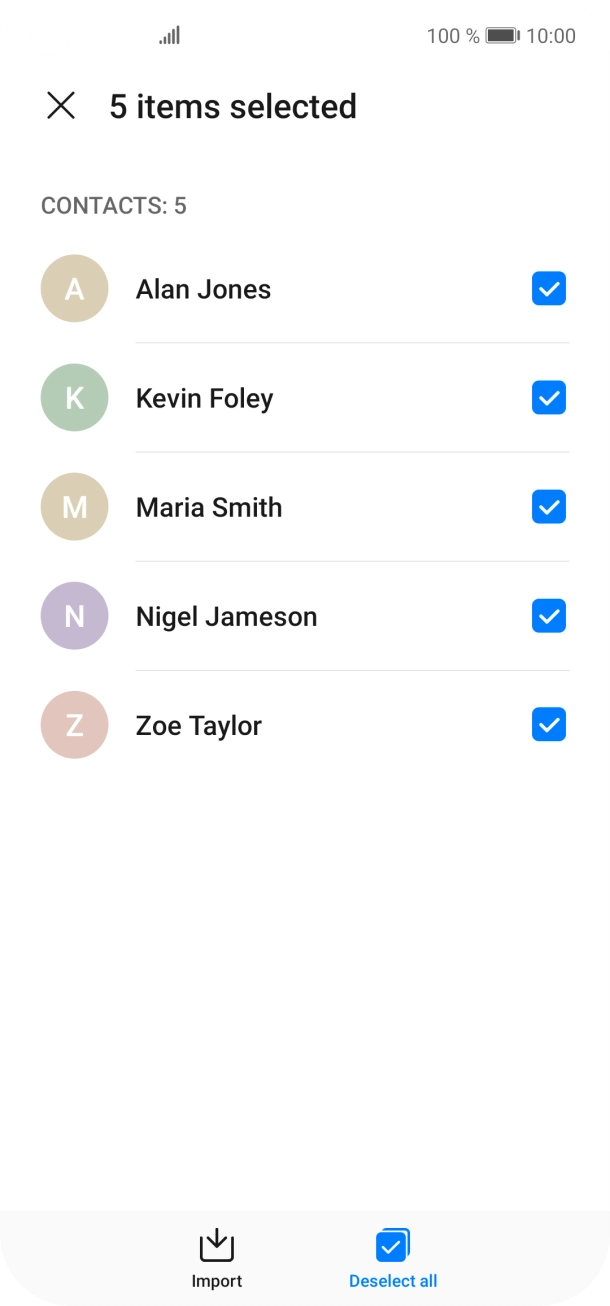The width and height of the screenshot is (610, 1306).
Task: Tap the Deselect all icon
Action: (x=392, y=1245)
